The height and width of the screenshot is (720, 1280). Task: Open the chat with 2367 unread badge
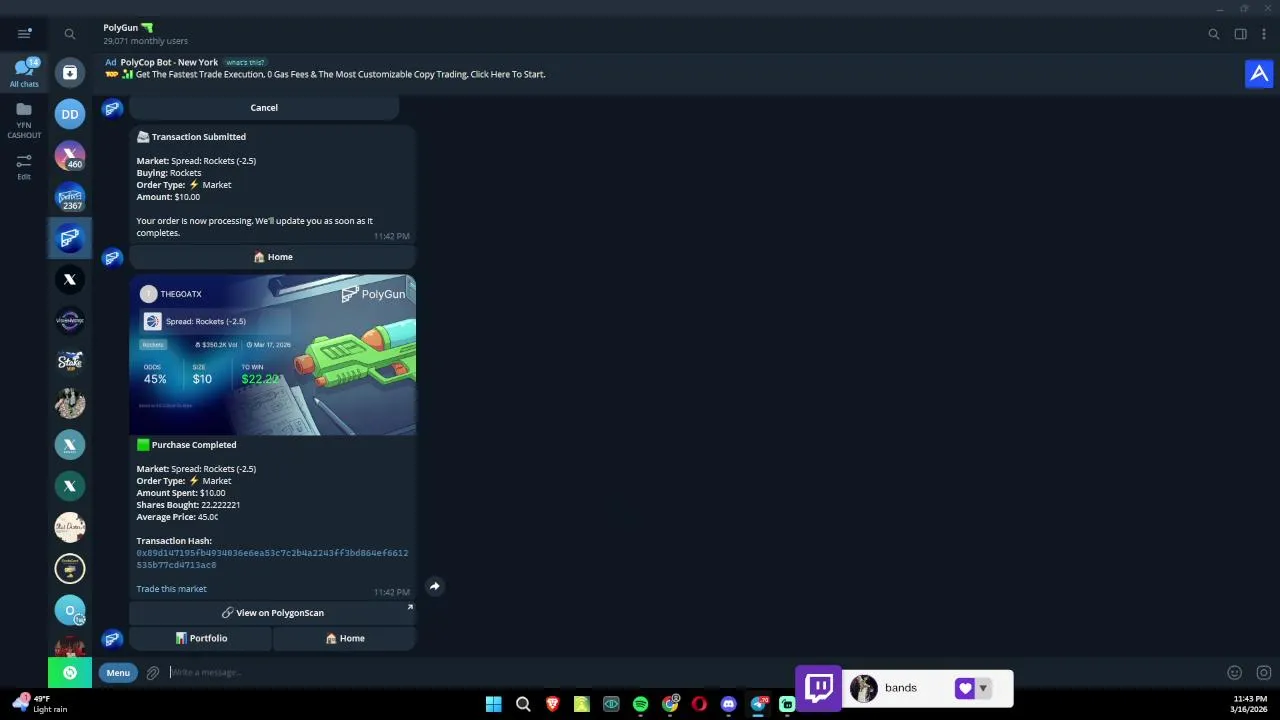pyautogui.click(x=70, y=197)
